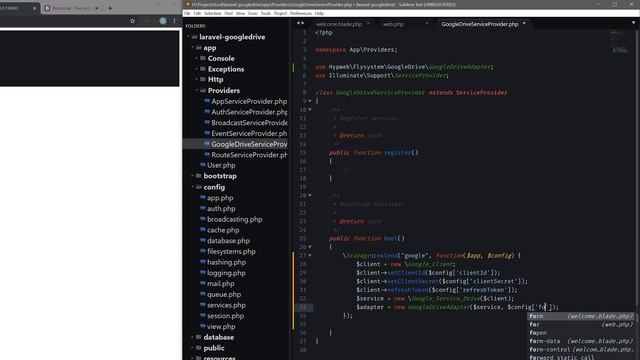Screen dimensions: 640x360
Task: Select the GoogleDriveServiceProvider.php editor tab
Action: (x=480, y=24)
